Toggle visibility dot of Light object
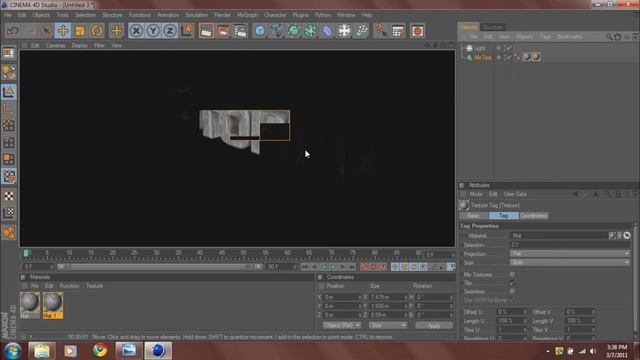 pos(498,47)
